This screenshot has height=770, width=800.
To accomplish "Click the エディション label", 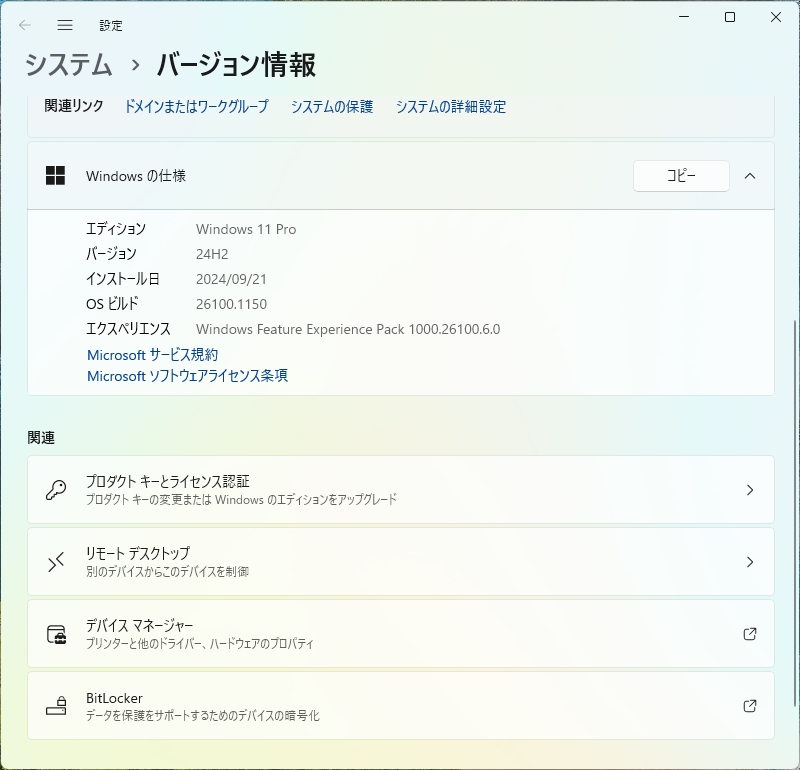I will (x=116, y=229).
